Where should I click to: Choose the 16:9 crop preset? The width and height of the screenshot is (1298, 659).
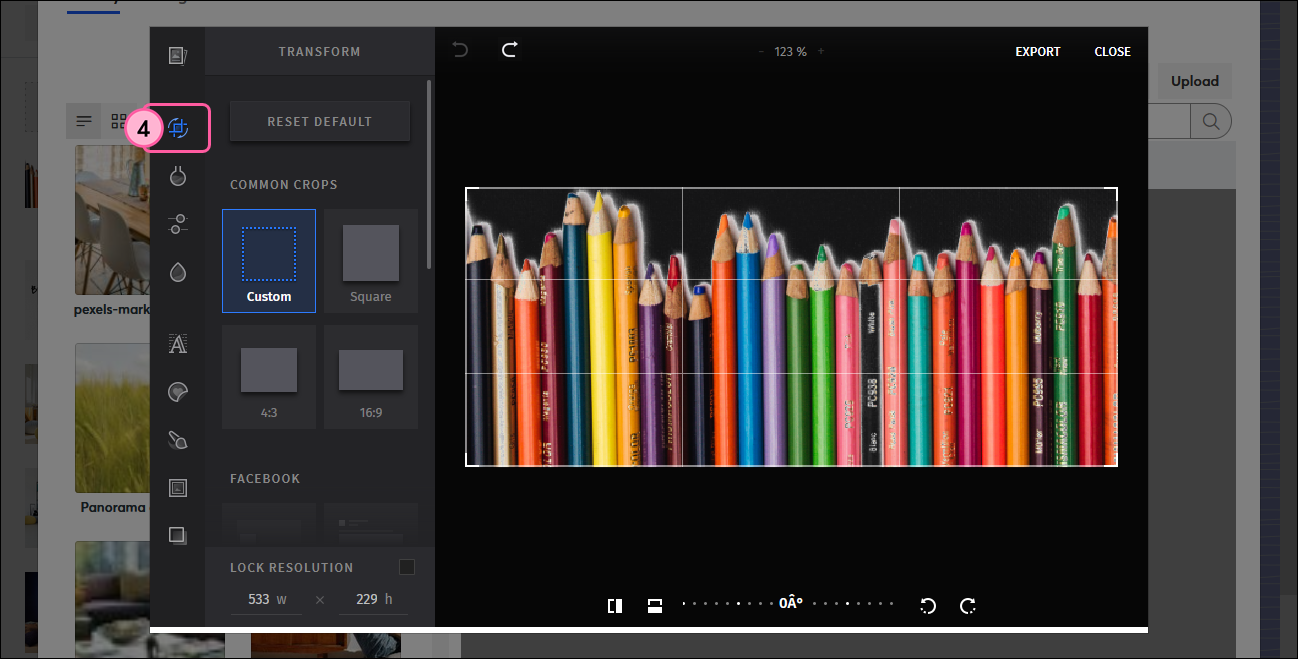(x=371, y=377)
